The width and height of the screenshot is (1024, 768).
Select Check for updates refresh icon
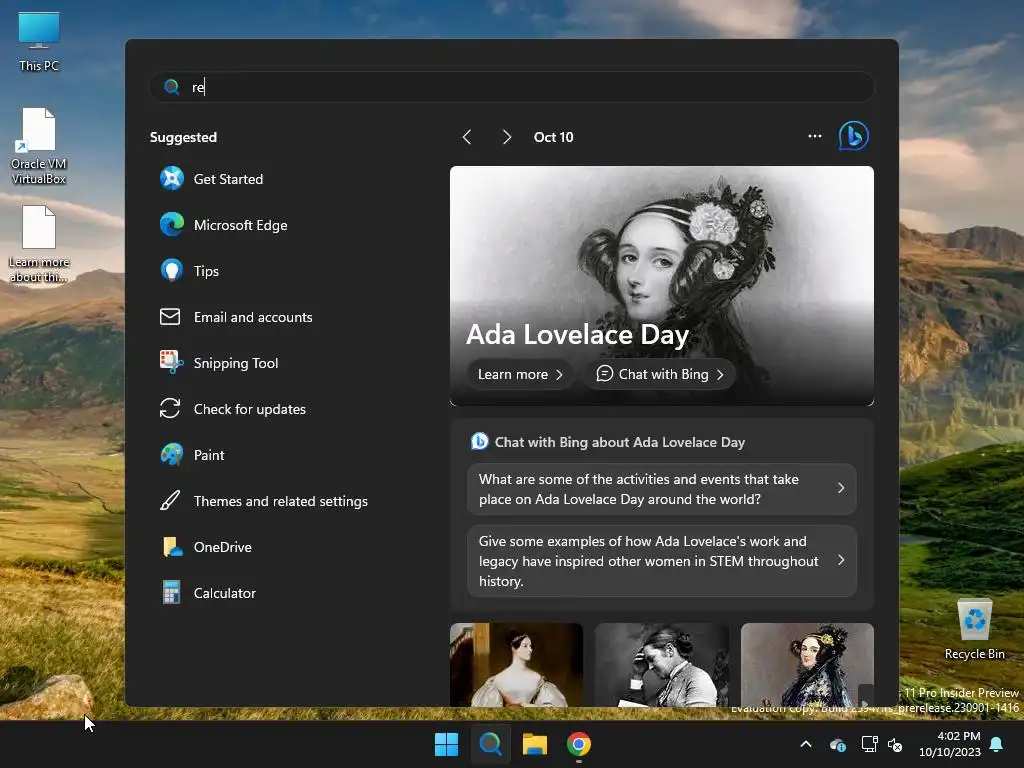click(170, 409)
